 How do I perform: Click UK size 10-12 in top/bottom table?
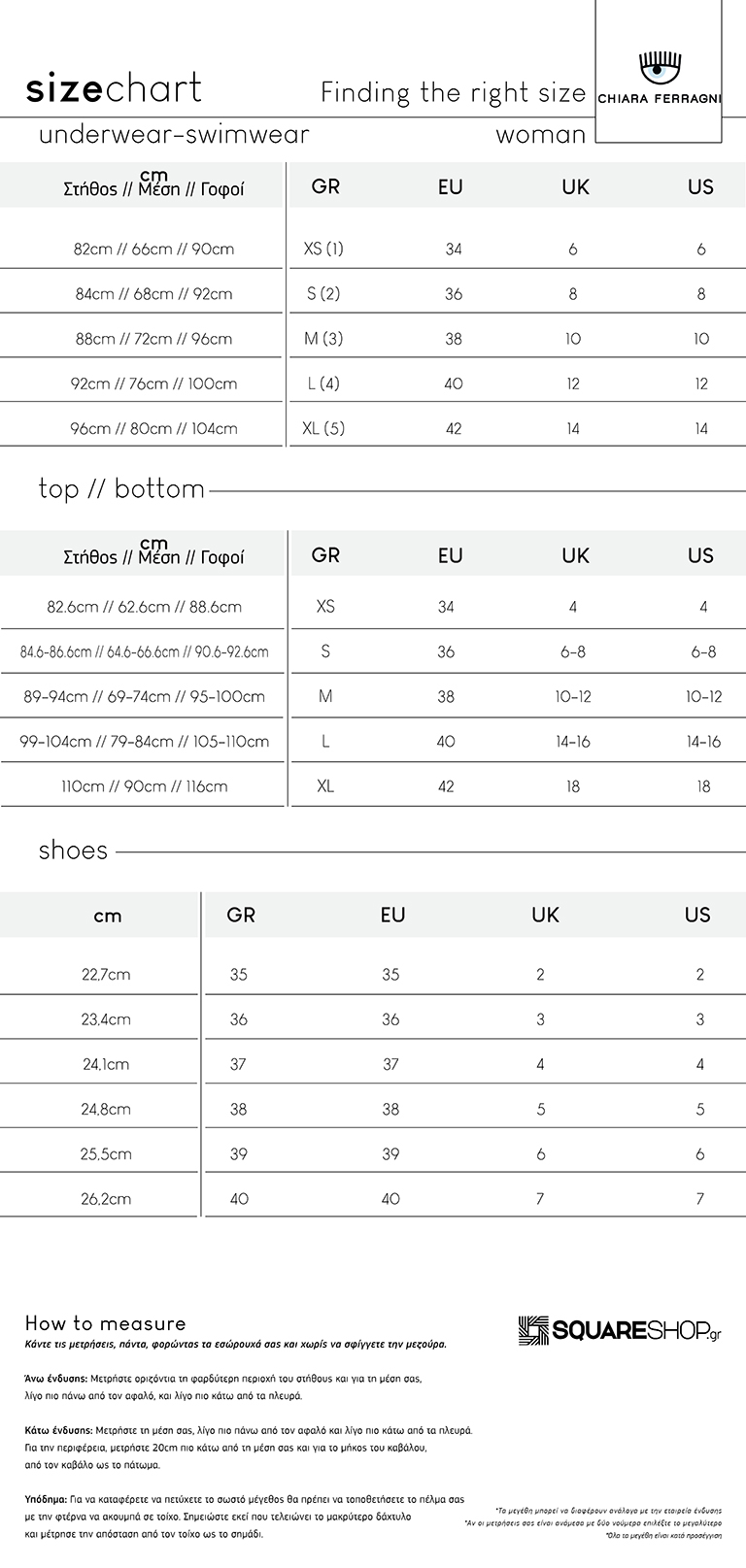click(x=573, y=697)
